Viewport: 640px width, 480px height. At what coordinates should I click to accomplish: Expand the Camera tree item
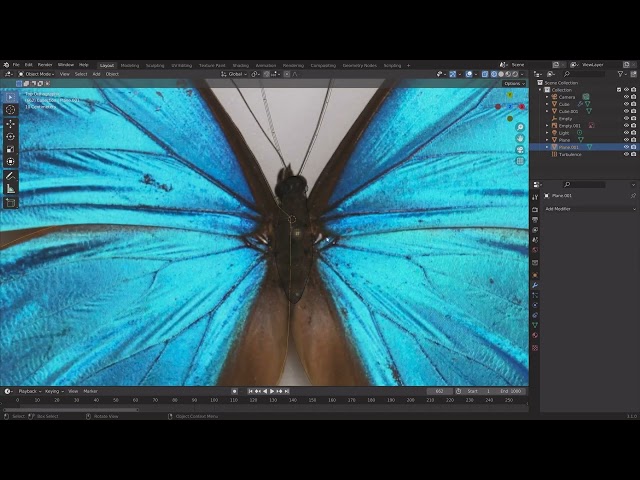[547, 97]
